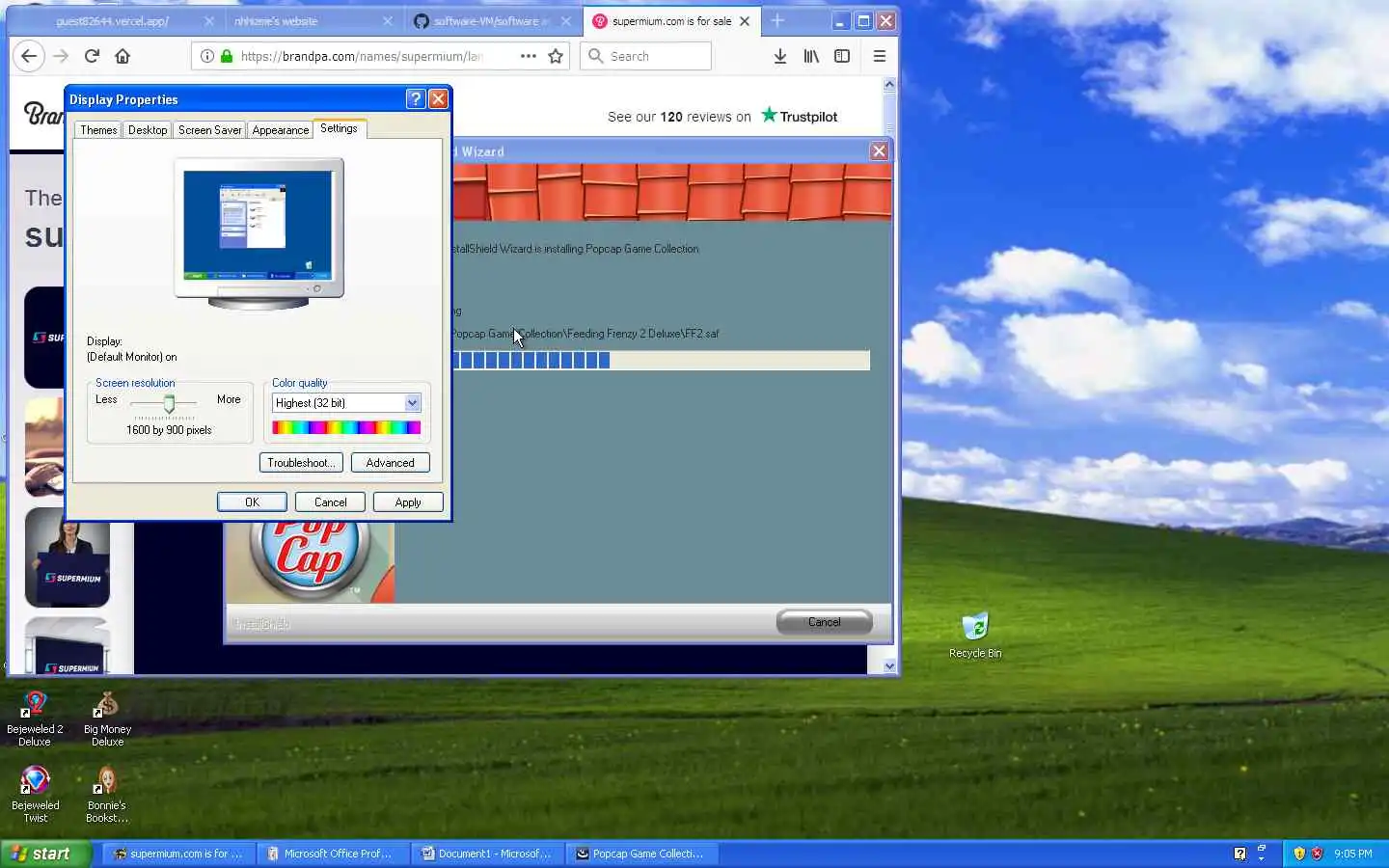Image resolution: width=1389 pixels, height=868 pixels.
Task: Toggle the Firefox sidebar
Action: point(842,56)
